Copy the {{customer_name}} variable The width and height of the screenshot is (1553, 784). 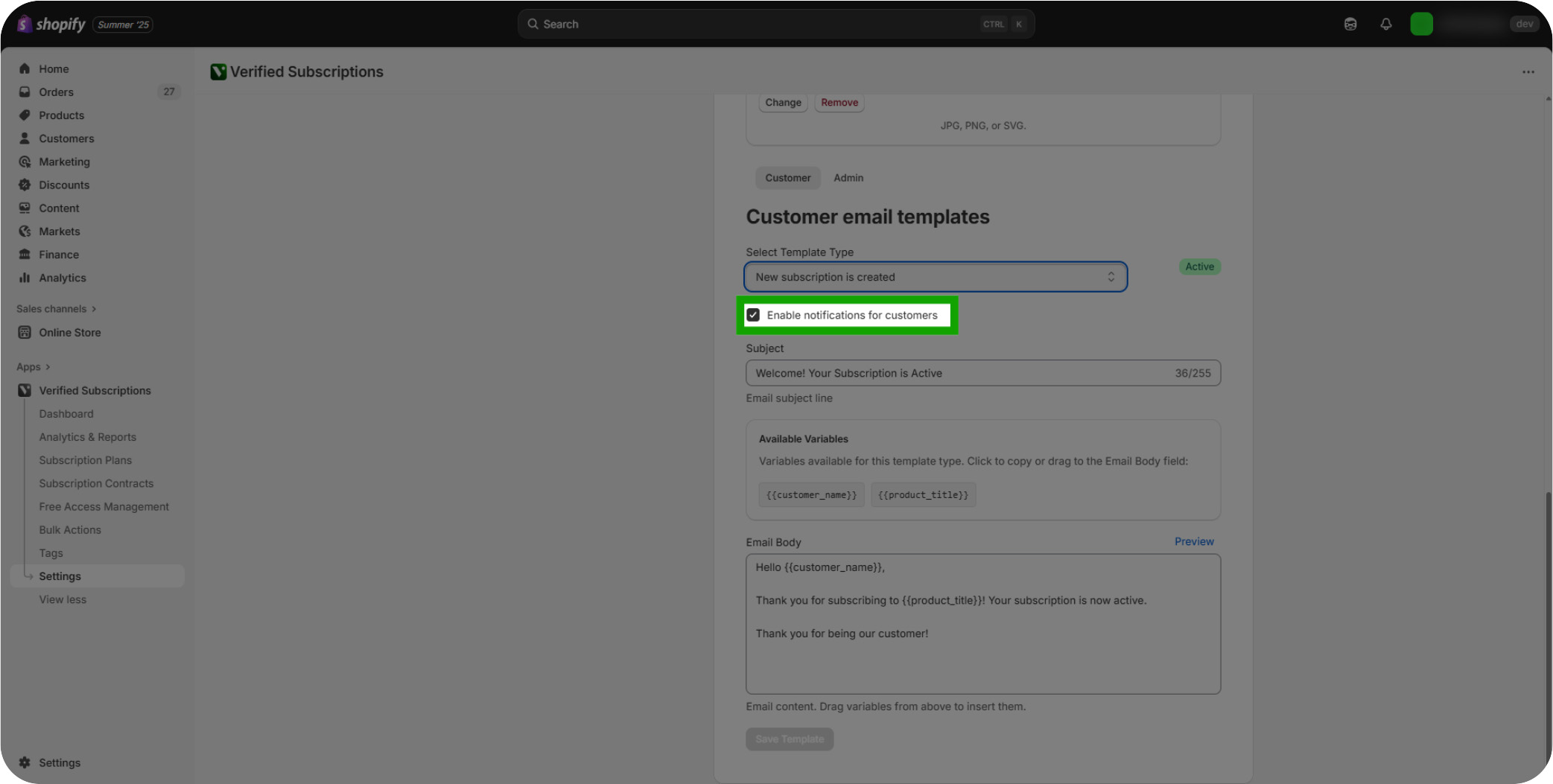pyautogui.click(x=811, y=495)
